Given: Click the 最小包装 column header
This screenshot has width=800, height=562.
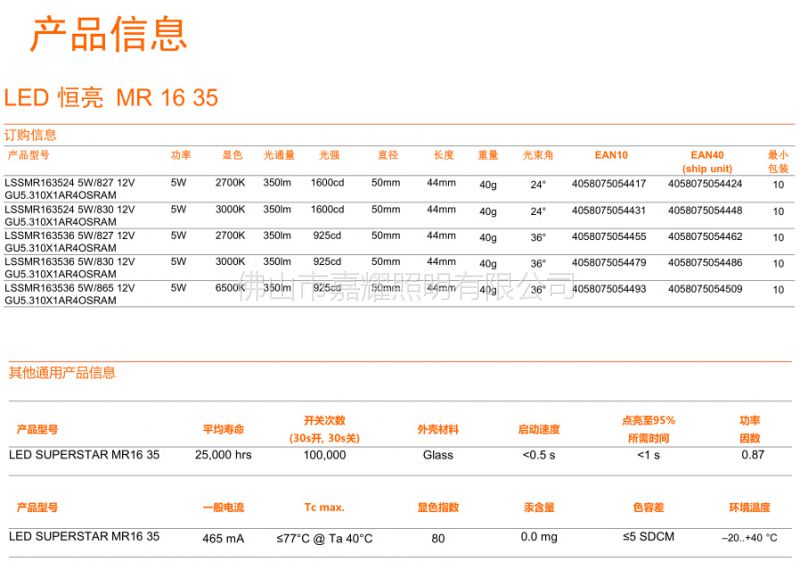Looking at the screenshot, I should point(778,162).
